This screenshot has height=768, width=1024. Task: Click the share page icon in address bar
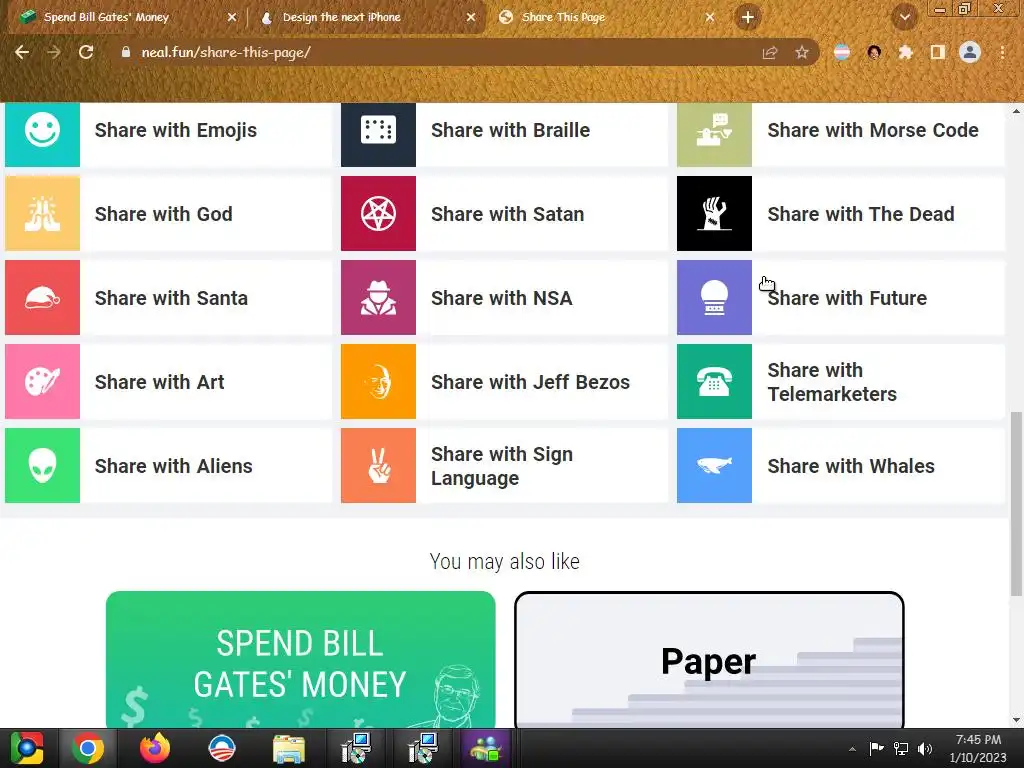770,52
